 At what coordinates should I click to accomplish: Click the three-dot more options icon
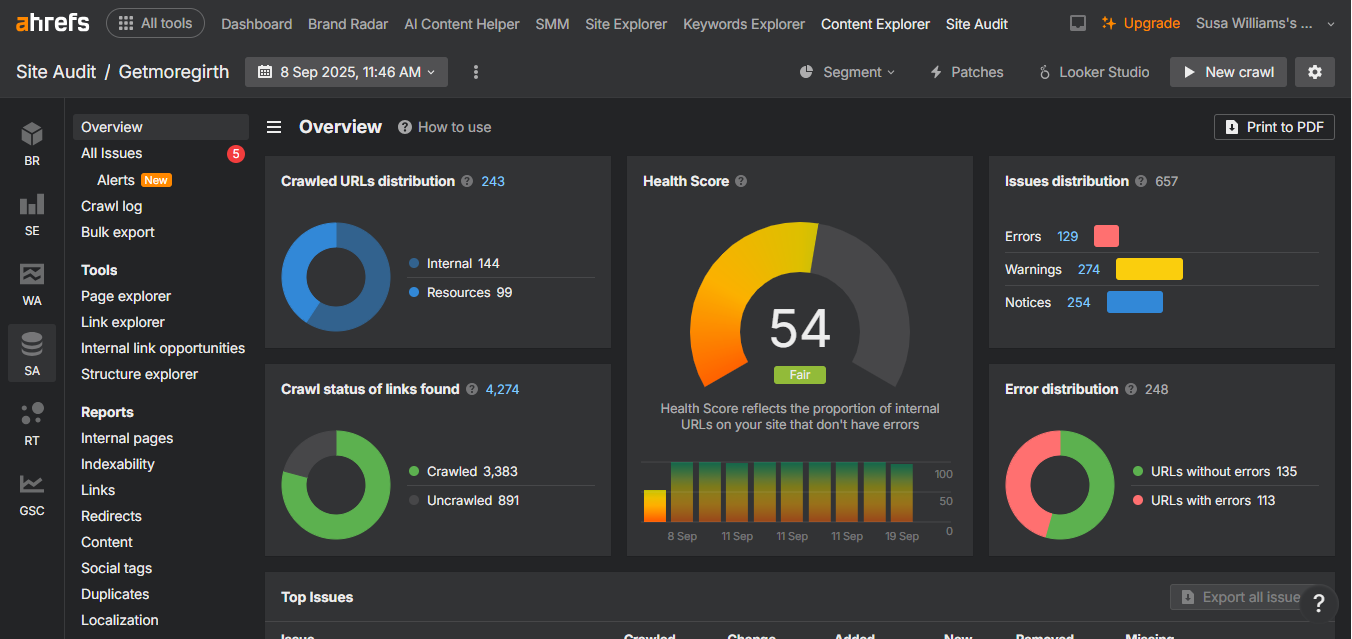476,72
